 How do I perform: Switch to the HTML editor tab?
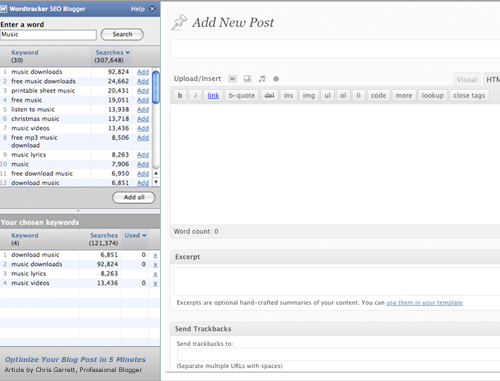tap(492, 79)
